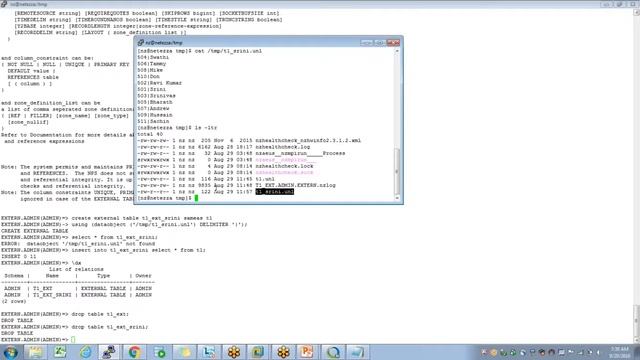Click the taskbar clock

tap(619, 352)
